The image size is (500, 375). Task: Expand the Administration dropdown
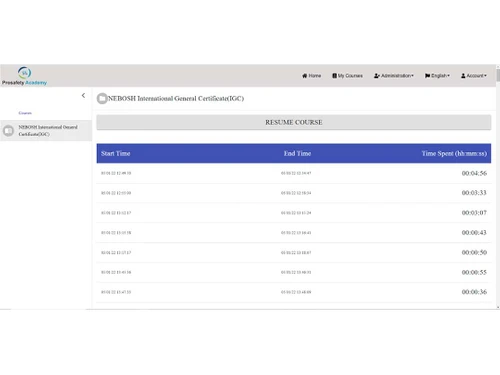pyautogui.click(x=394, y=76)
